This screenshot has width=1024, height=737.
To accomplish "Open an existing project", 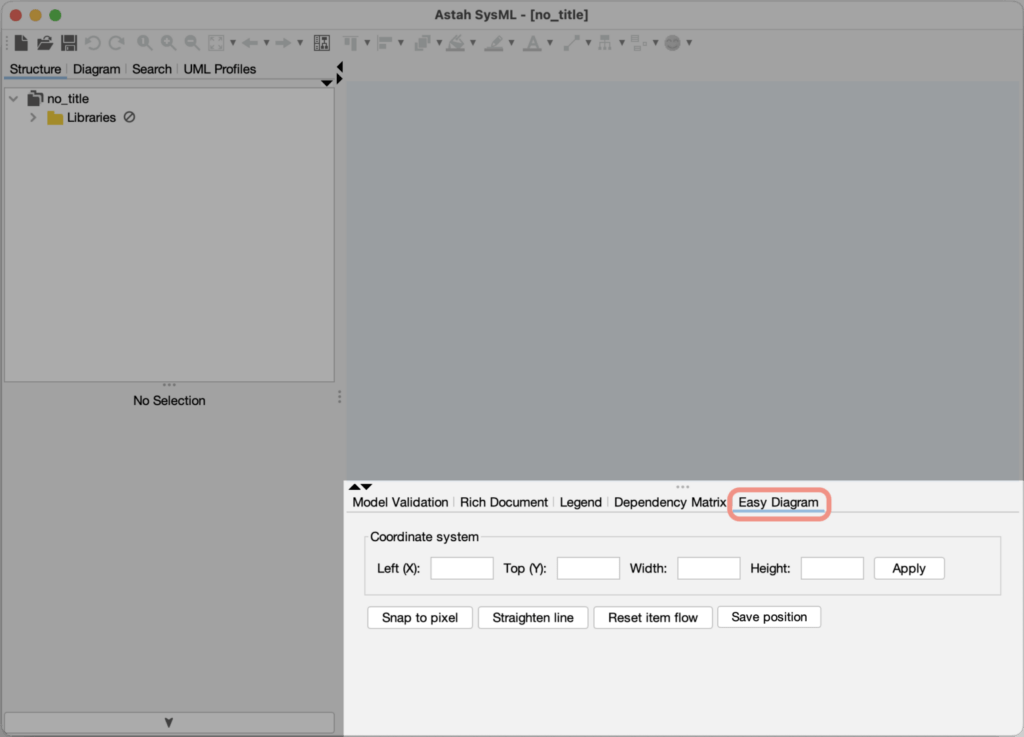I will (45, 42).
